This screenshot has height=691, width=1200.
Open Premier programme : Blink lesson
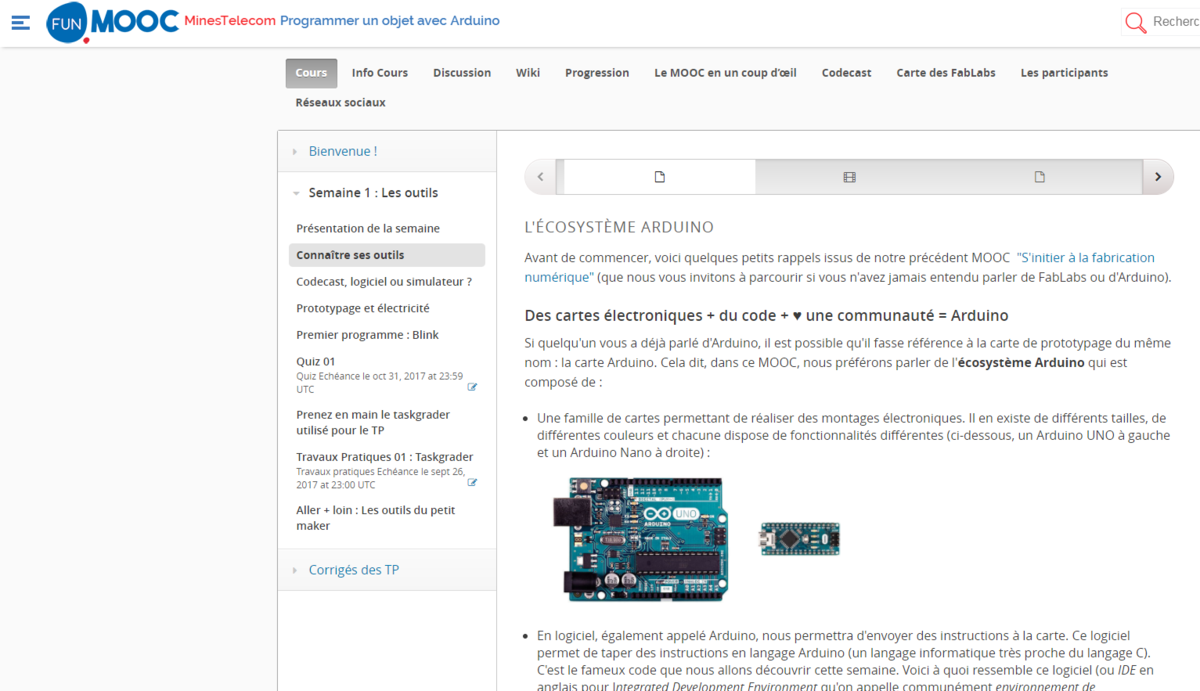point(367,335)
